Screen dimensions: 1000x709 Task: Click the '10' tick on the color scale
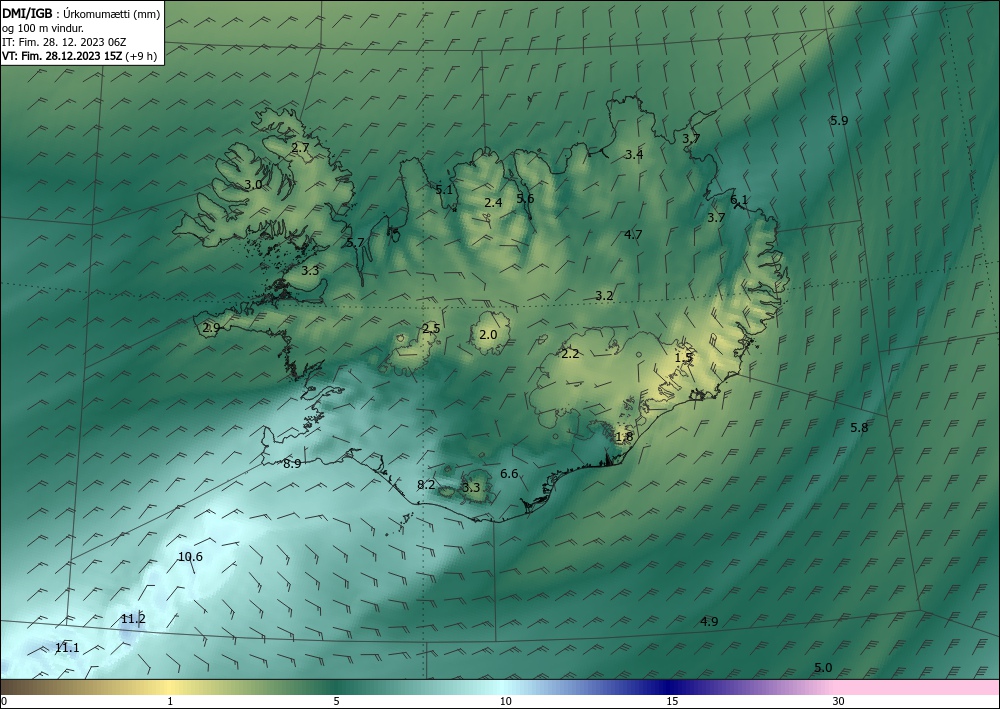[x=505, y=701]
